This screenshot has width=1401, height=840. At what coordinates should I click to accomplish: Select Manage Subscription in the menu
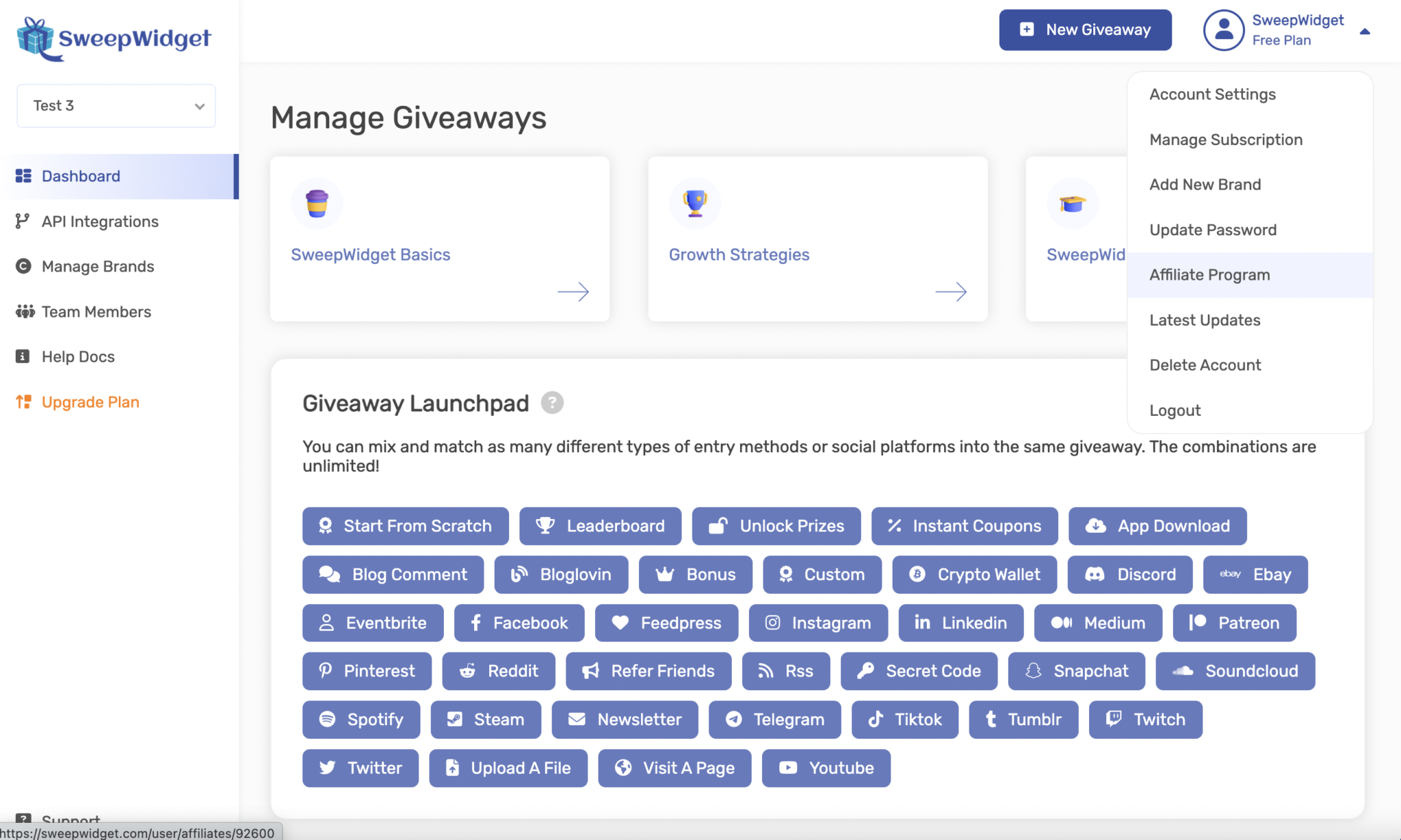(1226, 140)
